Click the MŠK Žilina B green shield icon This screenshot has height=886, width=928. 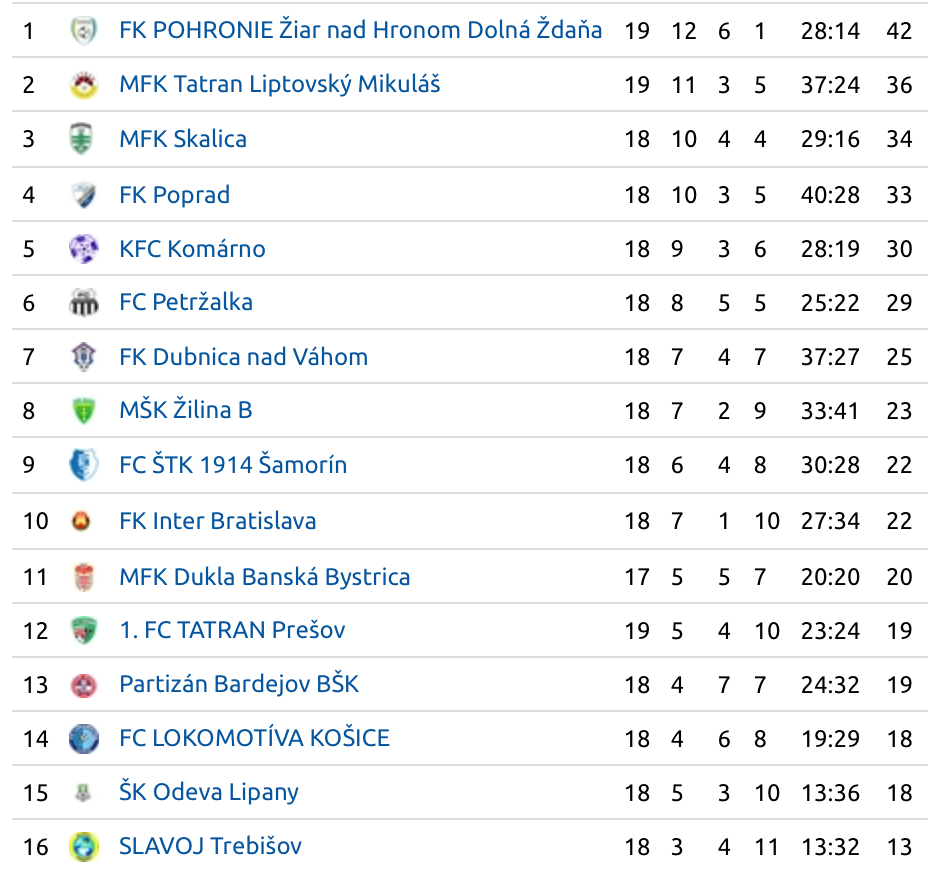(83, 411)
